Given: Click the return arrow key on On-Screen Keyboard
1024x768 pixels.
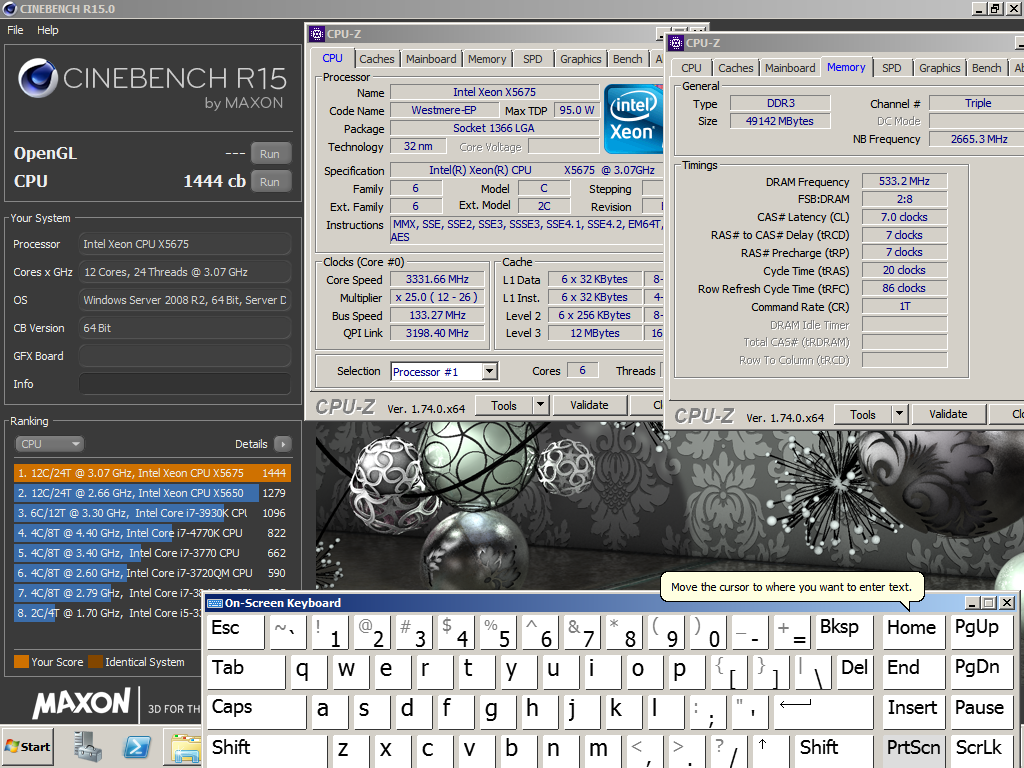Looking at the screenshot, I should pos(824,711).
